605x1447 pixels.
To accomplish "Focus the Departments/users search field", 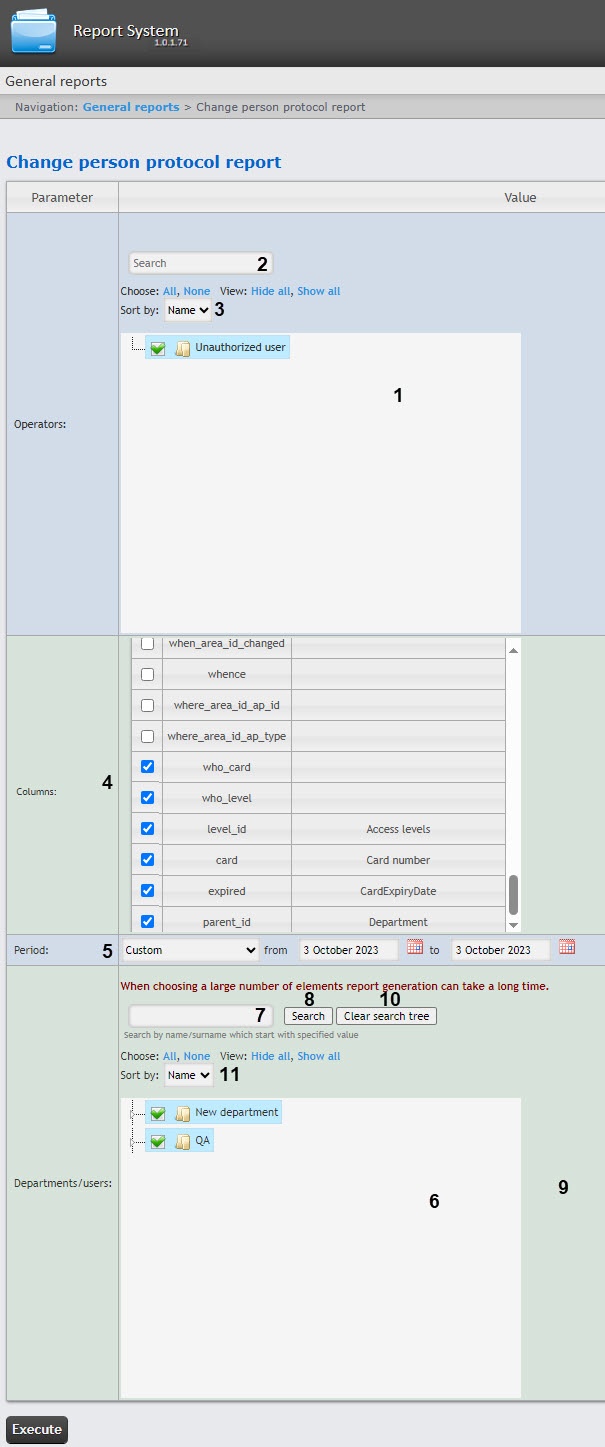I will pos(201,1015).
